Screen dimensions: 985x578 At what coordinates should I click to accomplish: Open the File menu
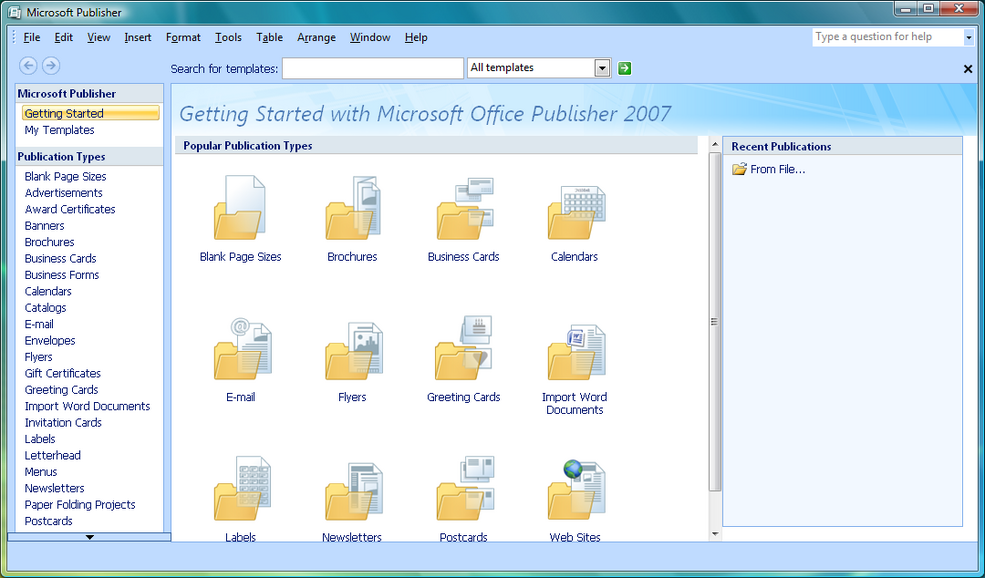pos(31,38)
